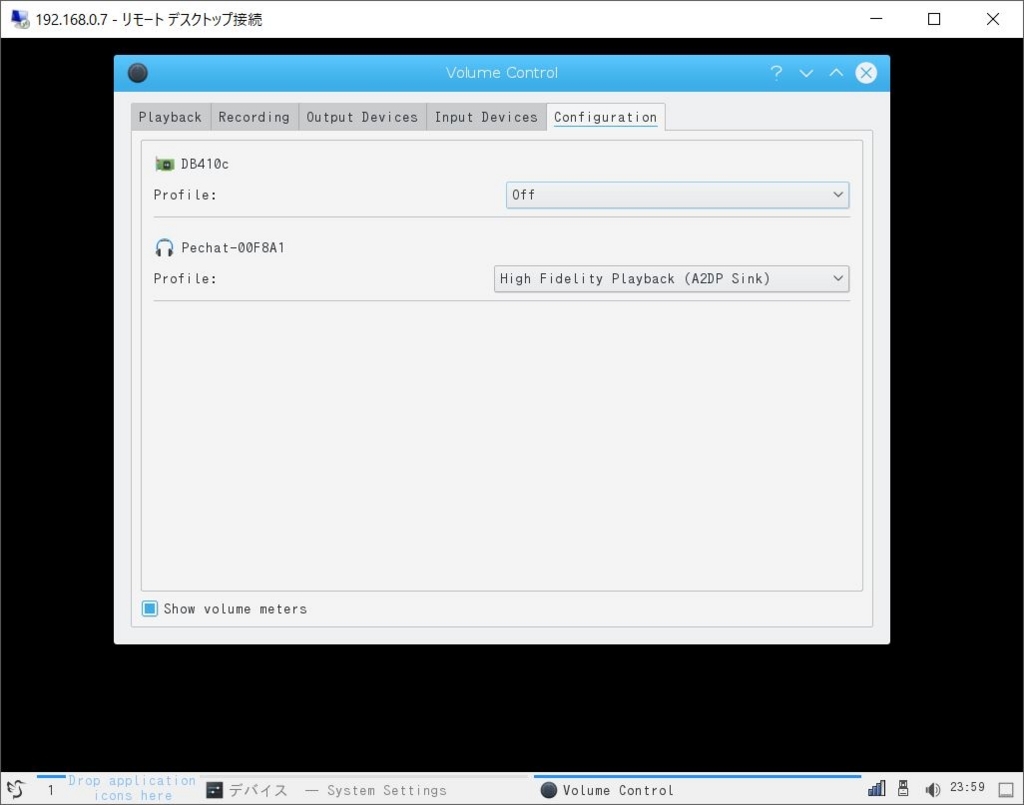Open the speaker volume tray icon
The height and width of the screenshot is (805, 1024).
[932, 790]
